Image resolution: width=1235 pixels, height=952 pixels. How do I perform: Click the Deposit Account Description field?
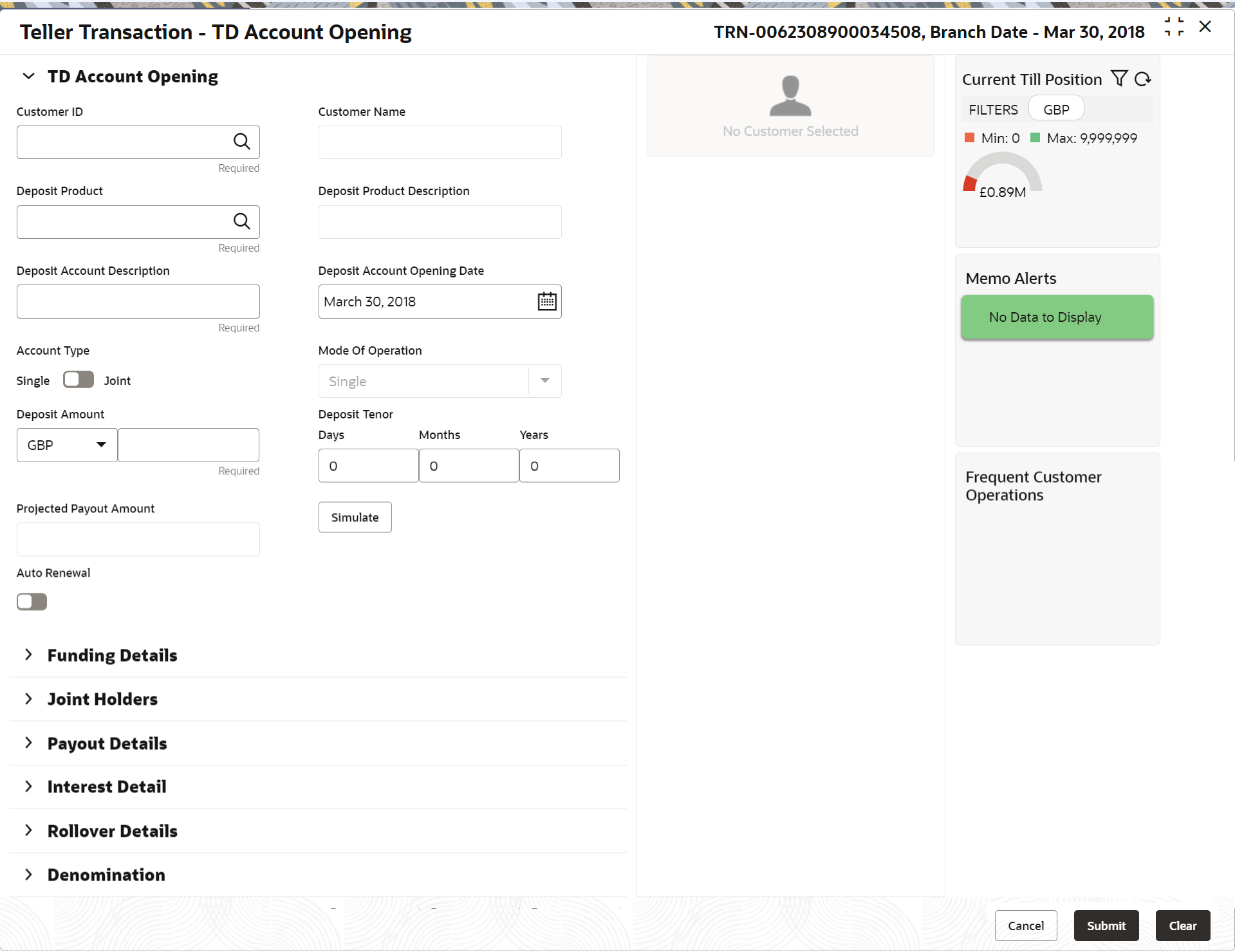[x=138, y=301]
